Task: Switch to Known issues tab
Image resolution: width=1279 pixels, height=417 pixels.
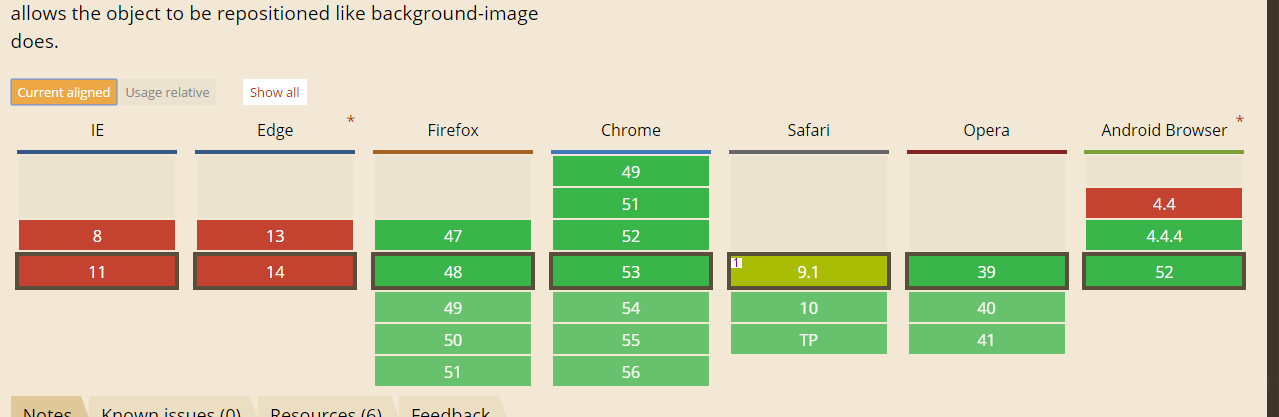Action: (171, 410)
